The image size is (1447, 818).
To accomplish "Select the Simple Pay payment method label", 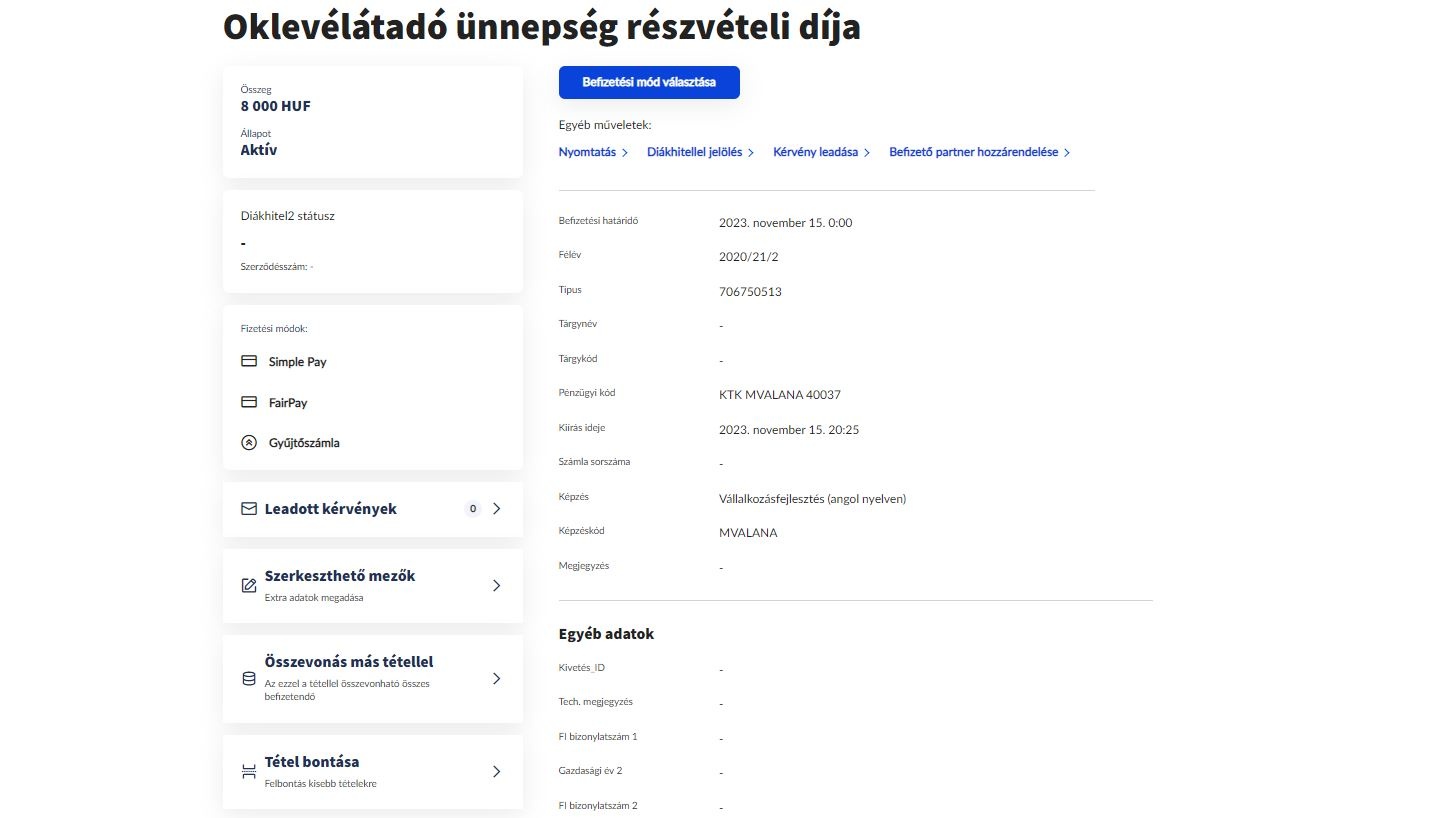I will 297,362.
